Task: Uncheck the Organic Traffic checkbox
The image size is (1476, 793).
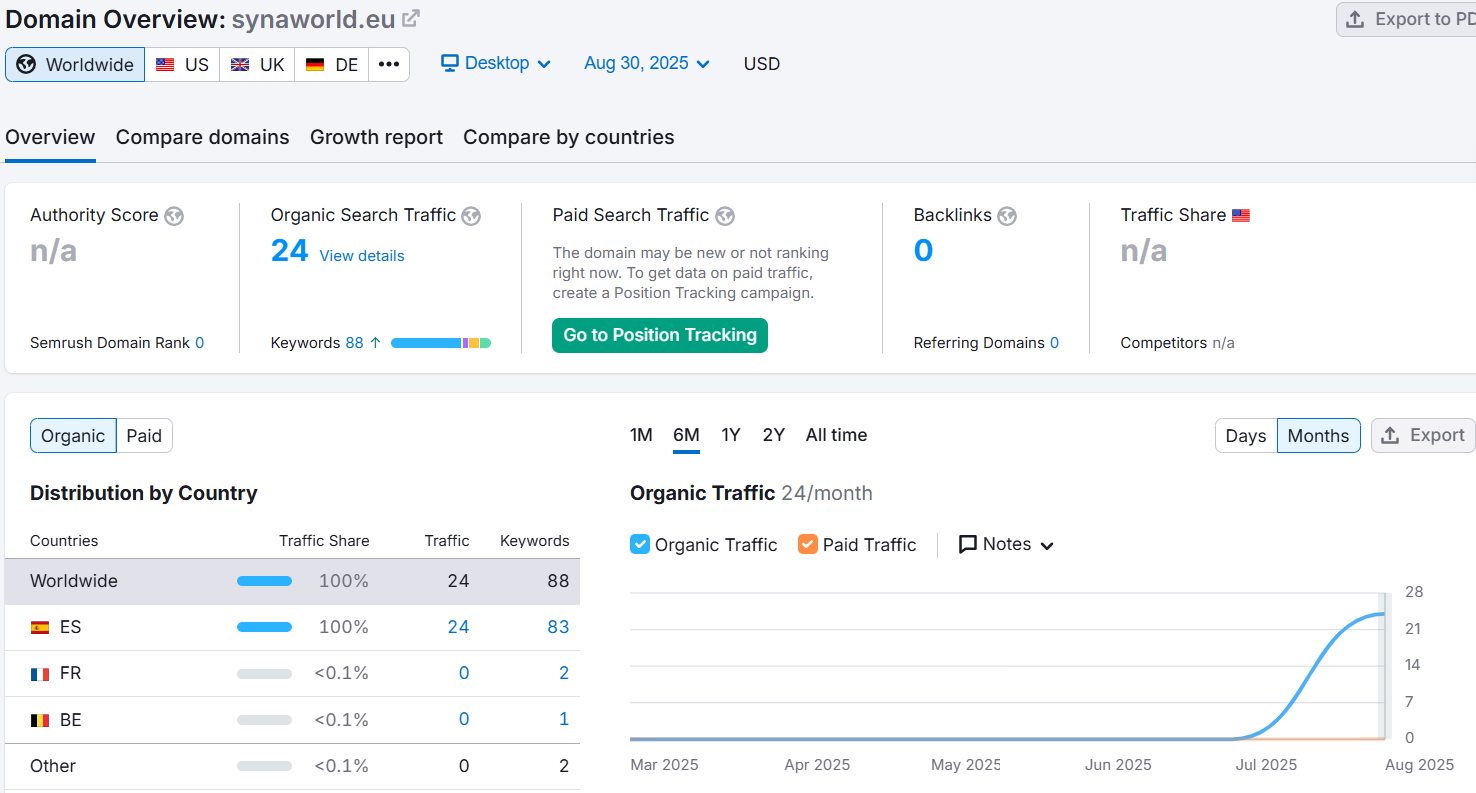Action: (640, 544)
